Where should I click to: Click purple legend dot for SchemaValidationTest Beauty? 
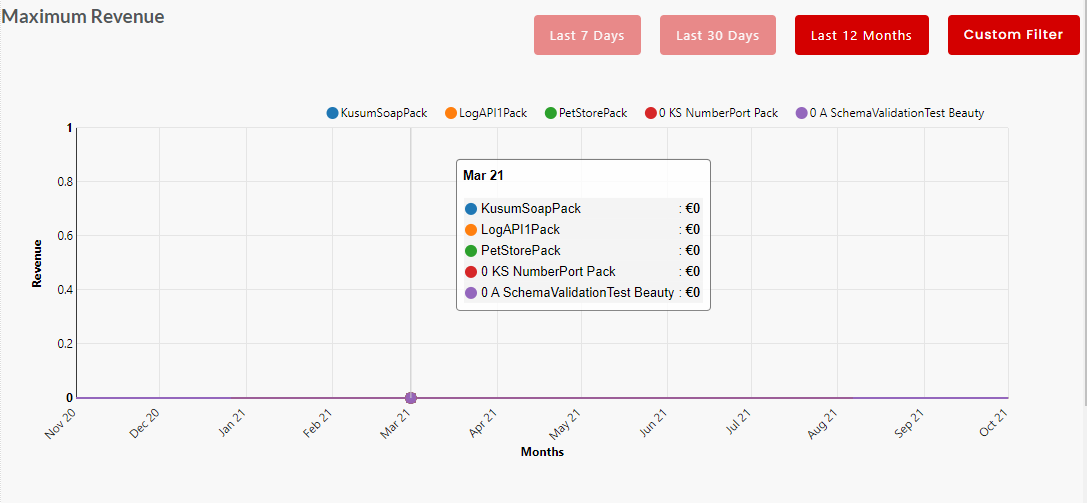(x=801, y=113)
